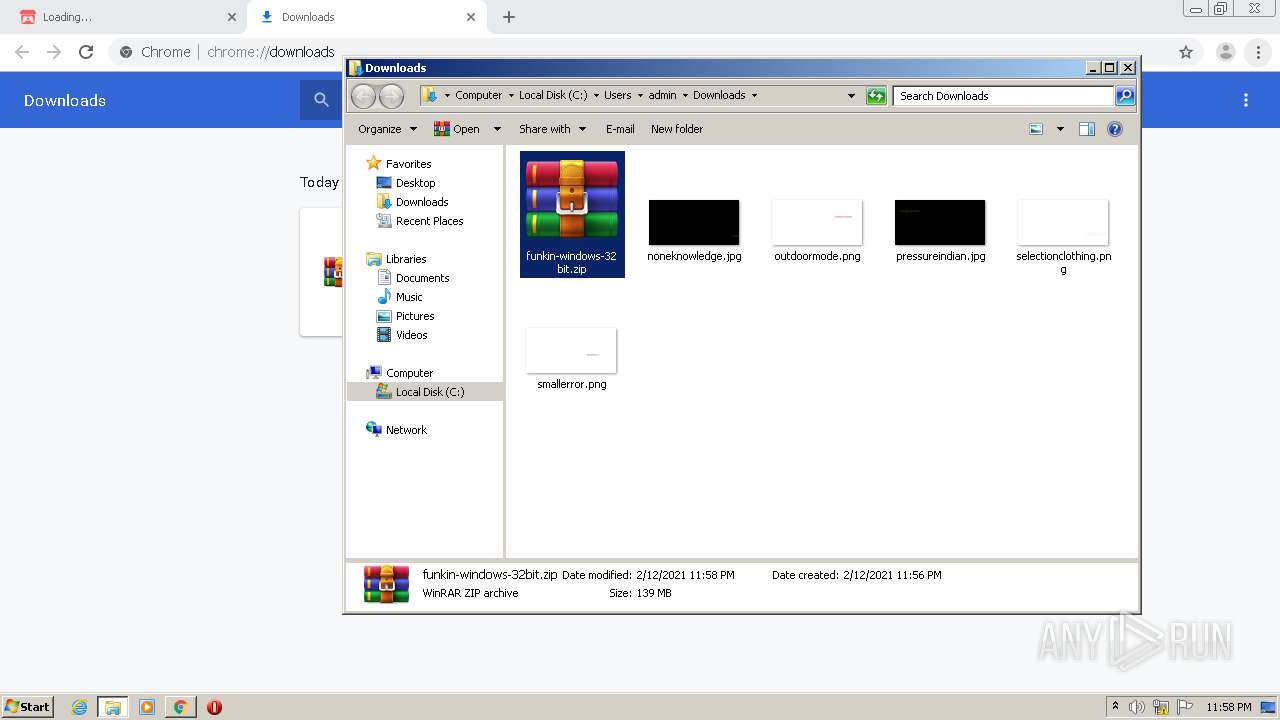1280x720 pixels.
Task: Click the red Opera-style taskbar icon
Action: (x=214, y=707)
